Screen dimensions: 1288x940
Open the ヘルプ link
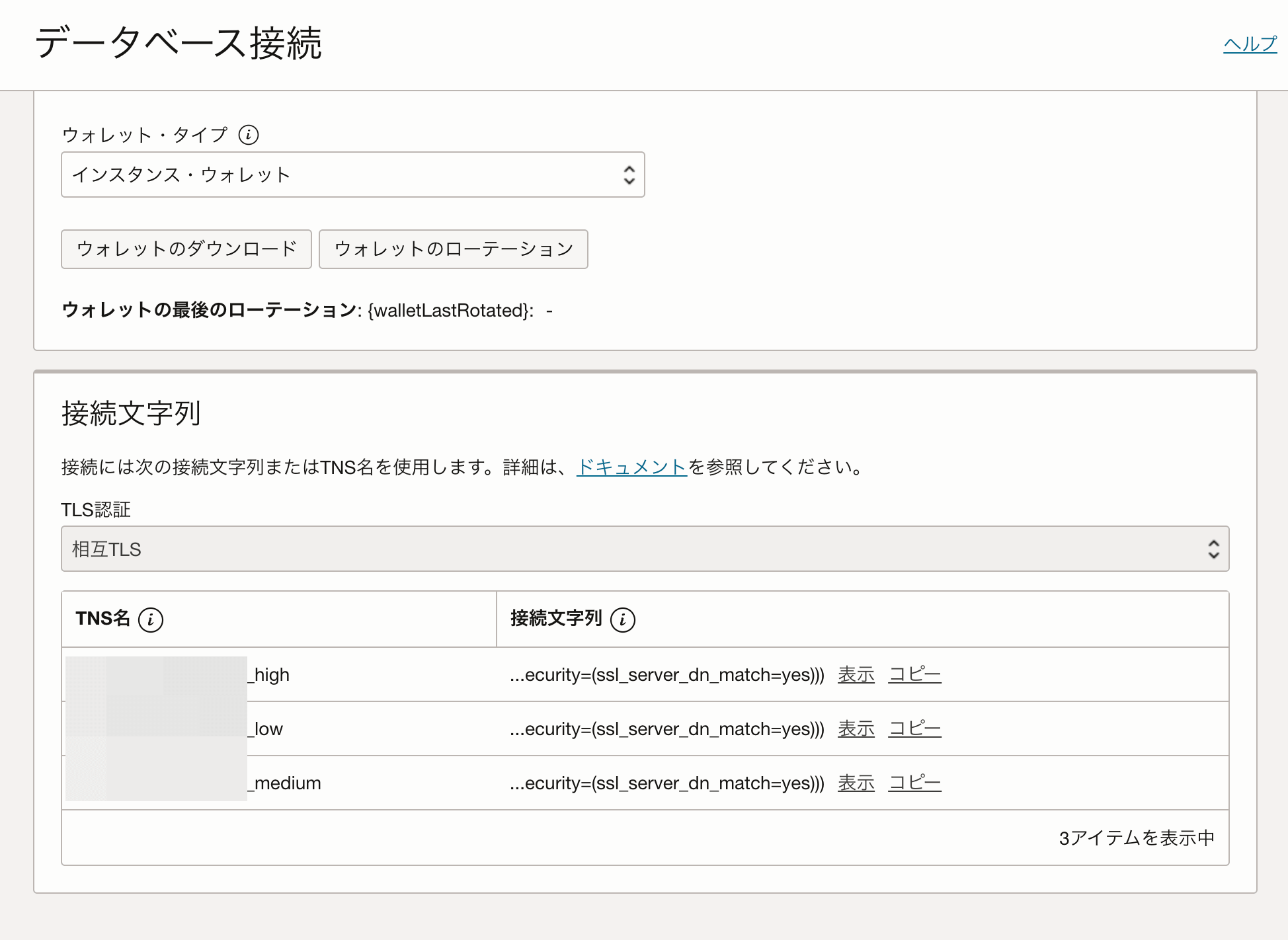click(x=1250, y=44)
